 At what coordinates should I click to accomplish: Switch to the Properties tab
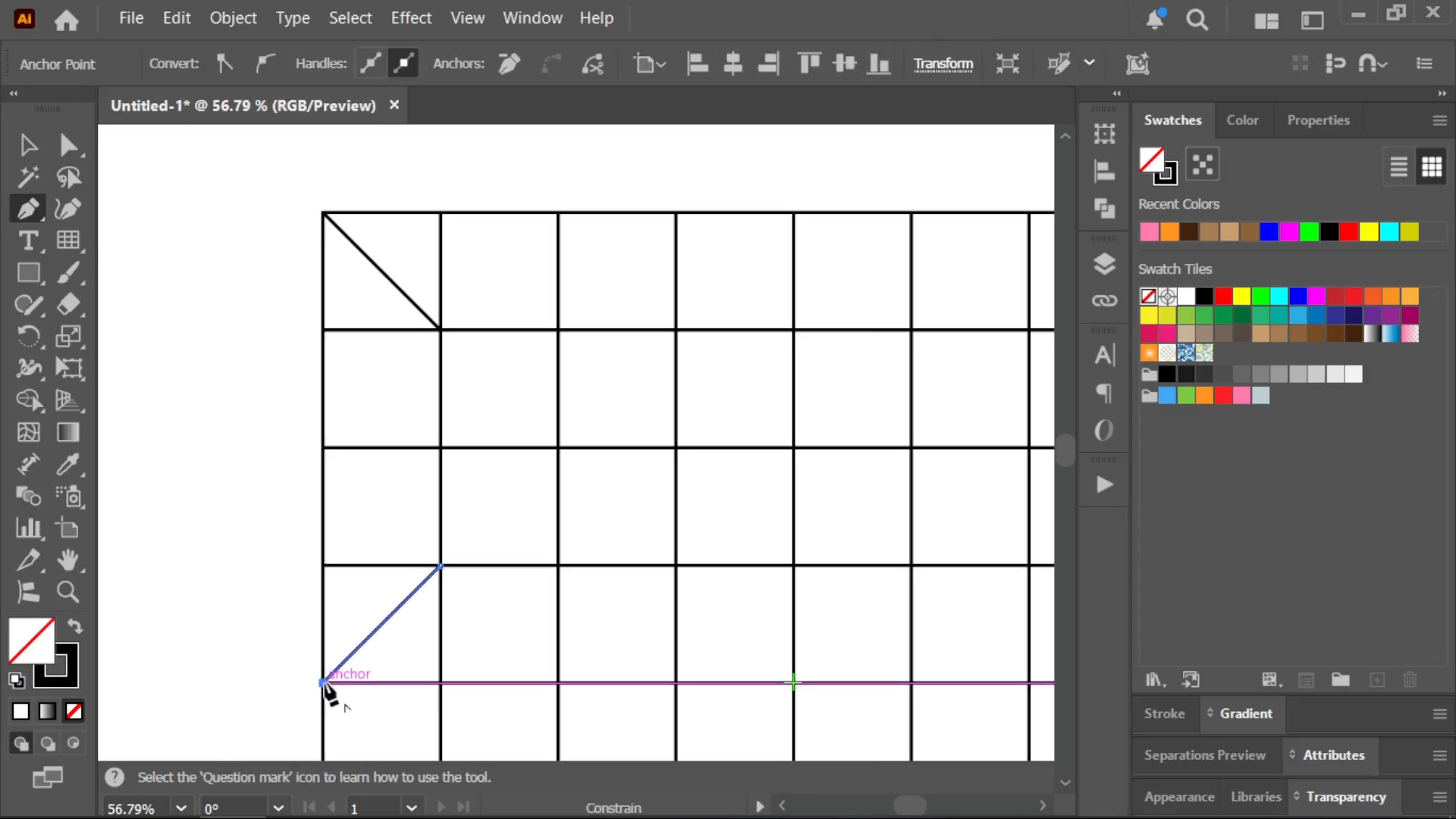[1318, 121]
